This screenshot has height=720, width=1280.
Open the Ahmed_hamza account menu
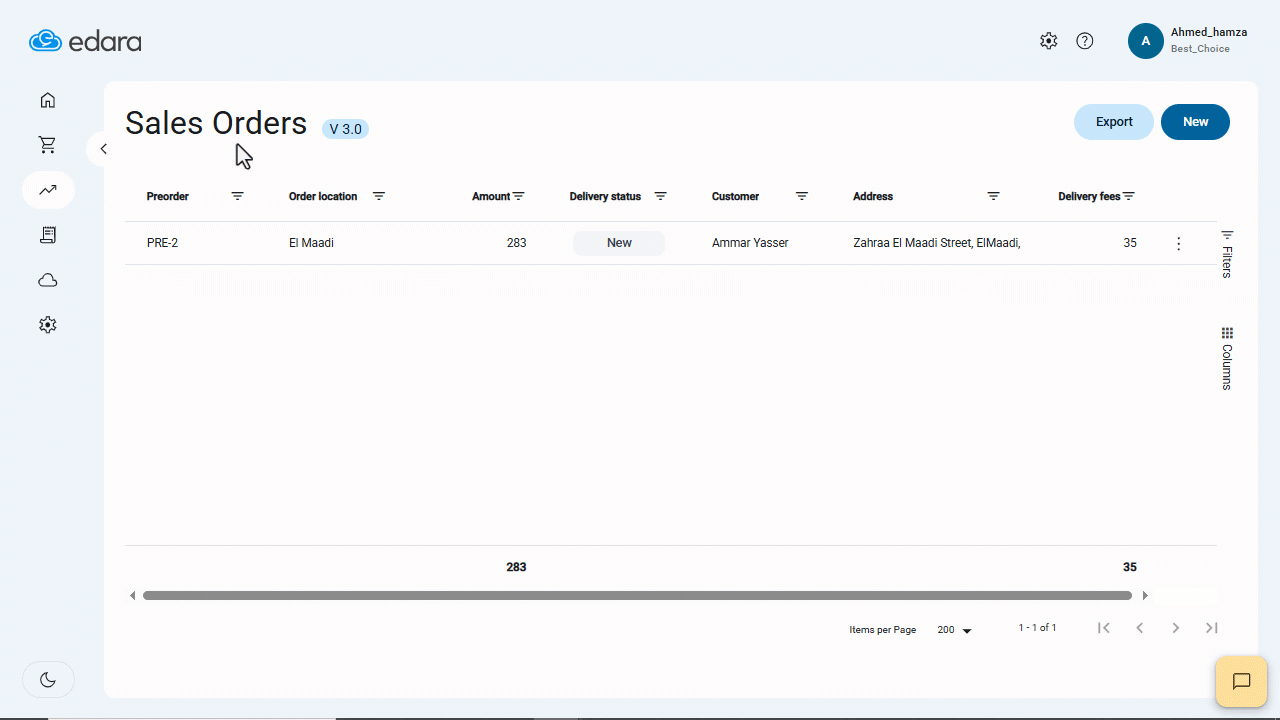[x=1189, y=41]
